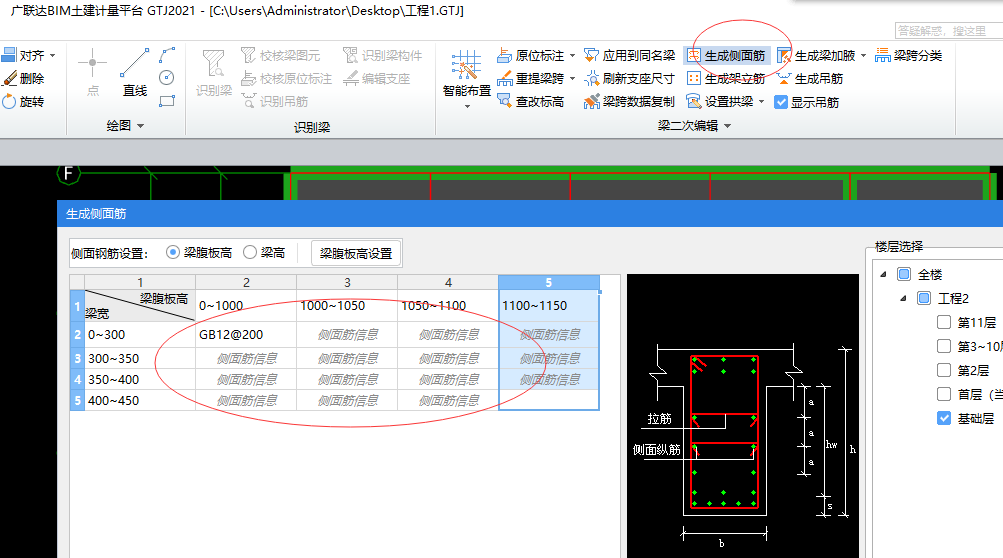Click the 1050~1100 header cell

point(448,306)
